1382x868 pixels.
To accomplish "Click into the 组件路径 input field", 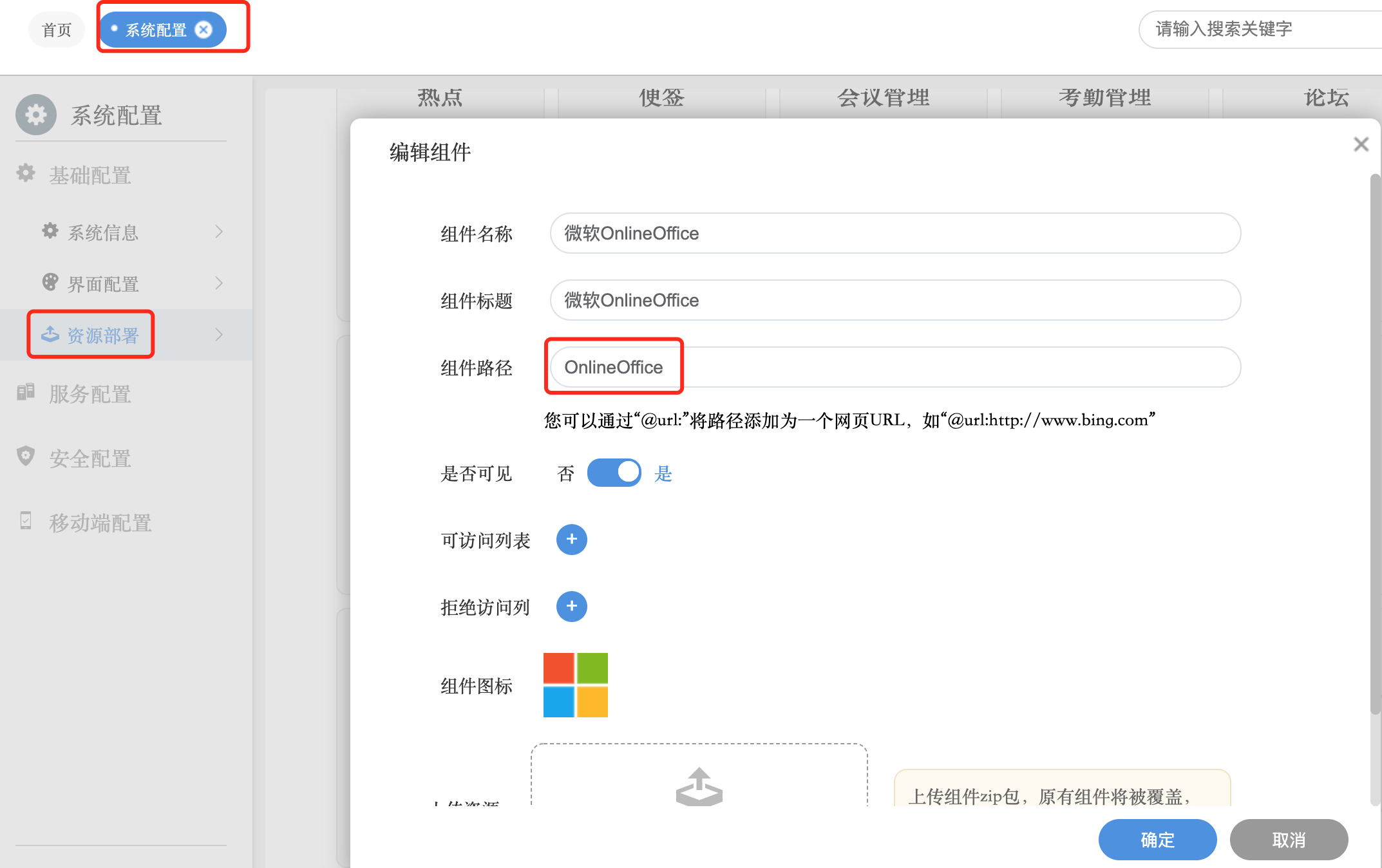I will coord(895,367).
